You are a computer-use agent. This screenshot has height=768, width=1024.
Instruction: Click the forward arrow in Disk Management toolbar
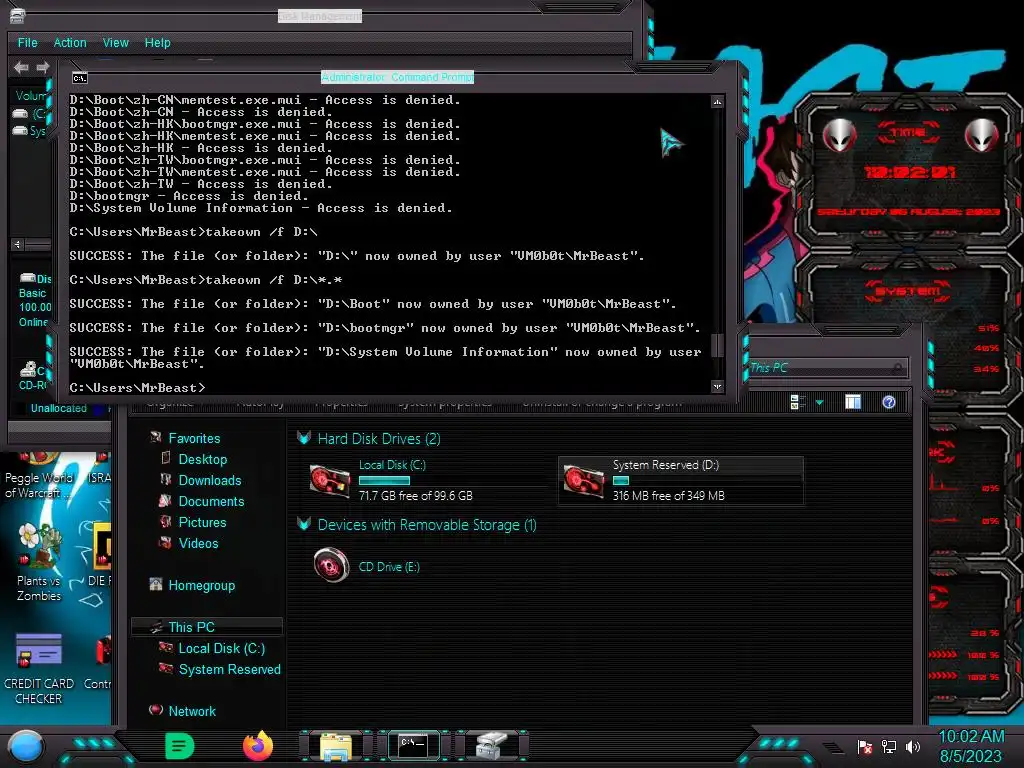43,67
